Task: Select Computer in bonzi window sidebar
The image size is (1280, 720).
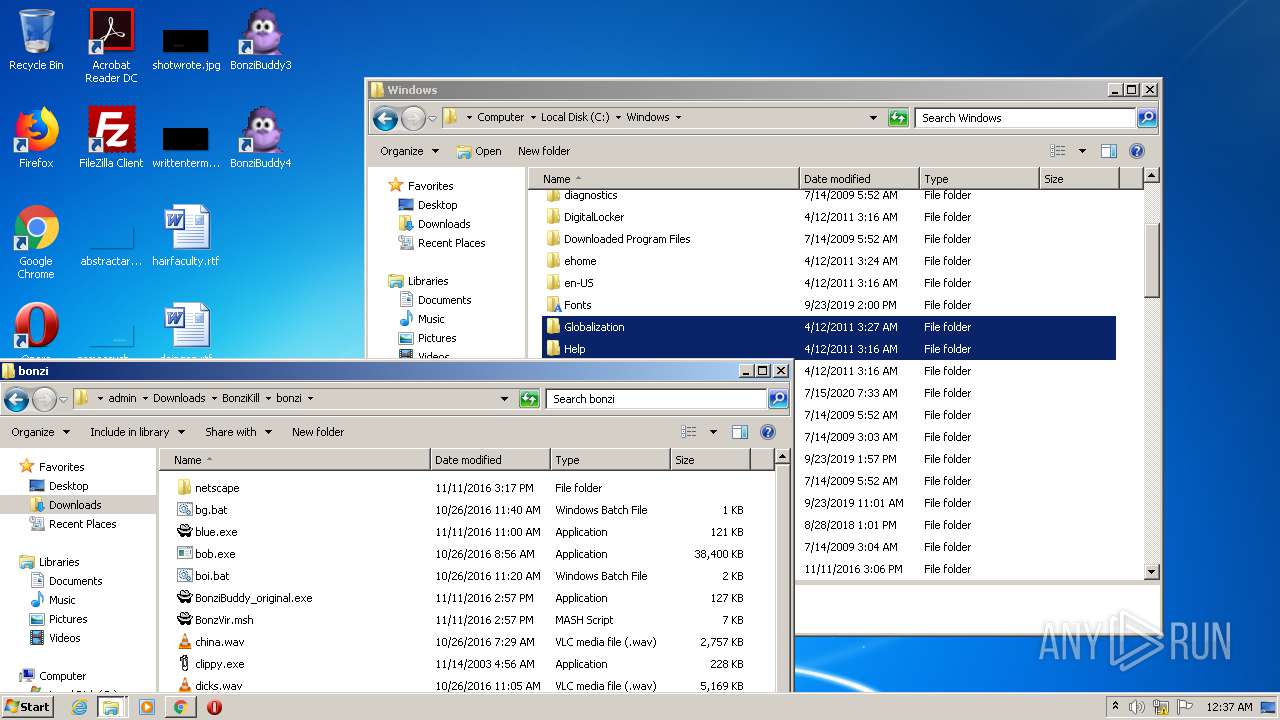Action: coord(62,676)
